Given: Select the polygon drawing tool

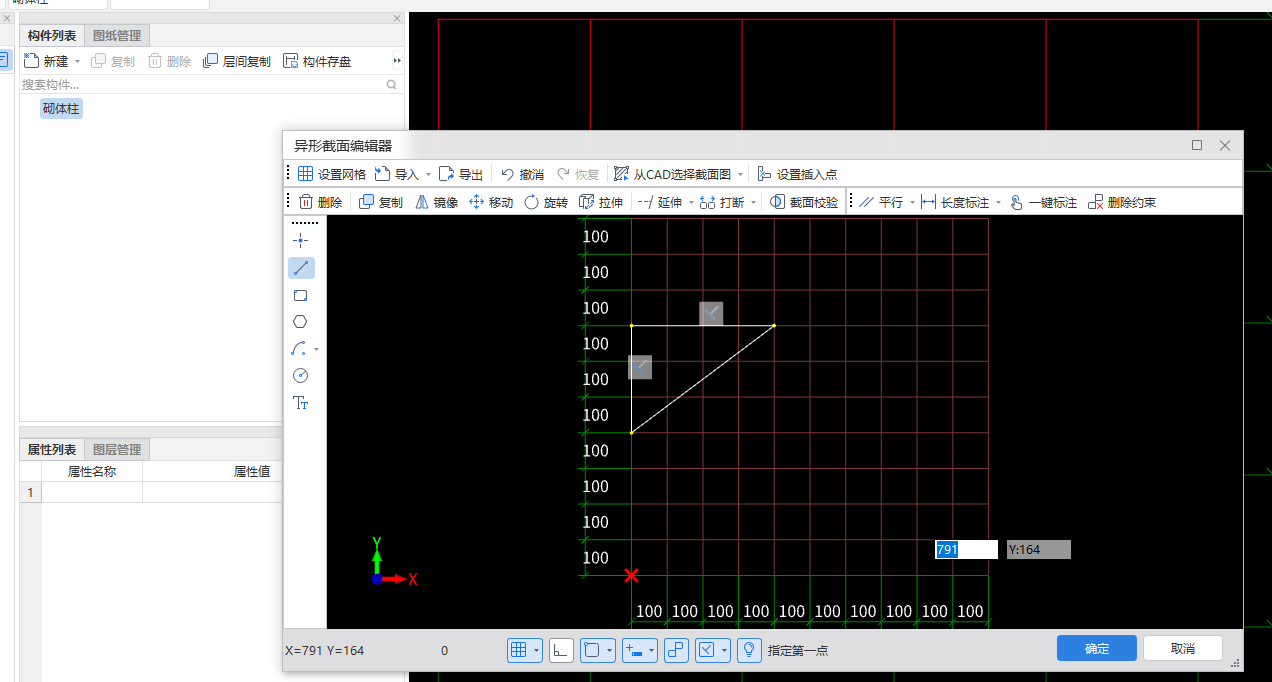Looking at the screenshot, I should [x=300, y=322].
